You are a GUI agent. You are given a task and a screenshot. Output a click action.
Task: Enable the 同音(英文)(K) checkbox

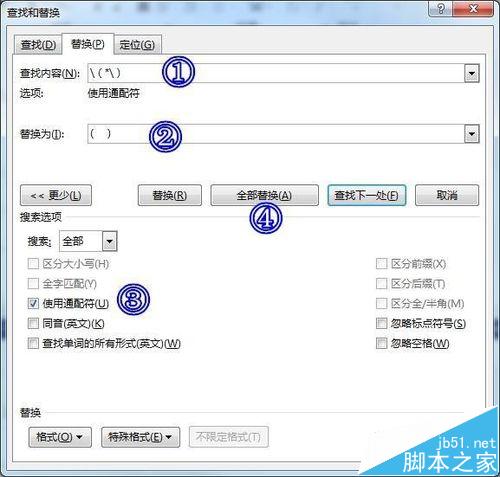pos(33,323)
